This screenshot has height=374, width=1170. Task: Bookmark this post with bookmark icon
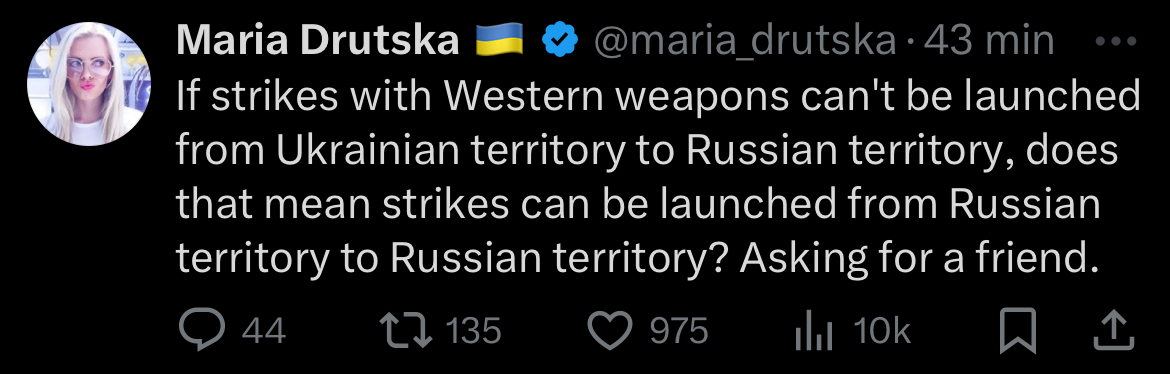[1019, 330]
